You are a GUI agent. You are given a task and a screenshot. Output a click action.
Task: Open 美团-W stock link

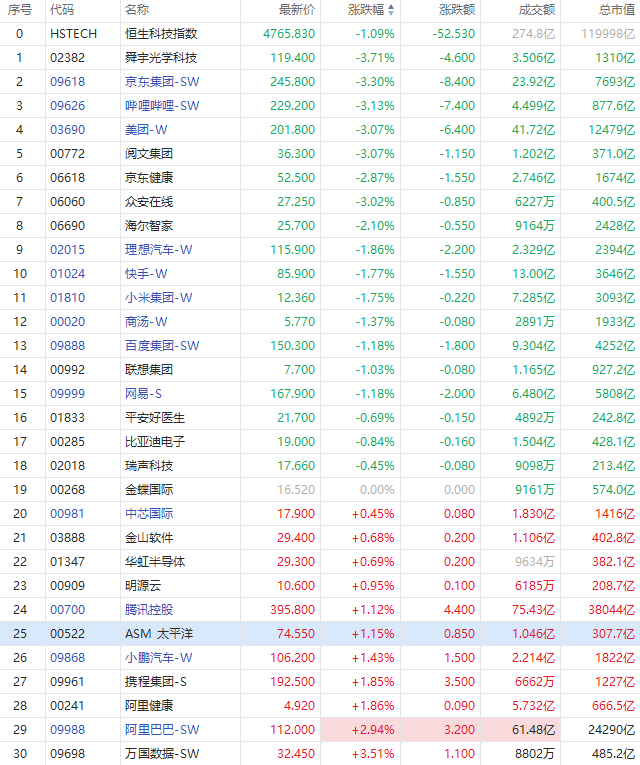tap(146, 130)
